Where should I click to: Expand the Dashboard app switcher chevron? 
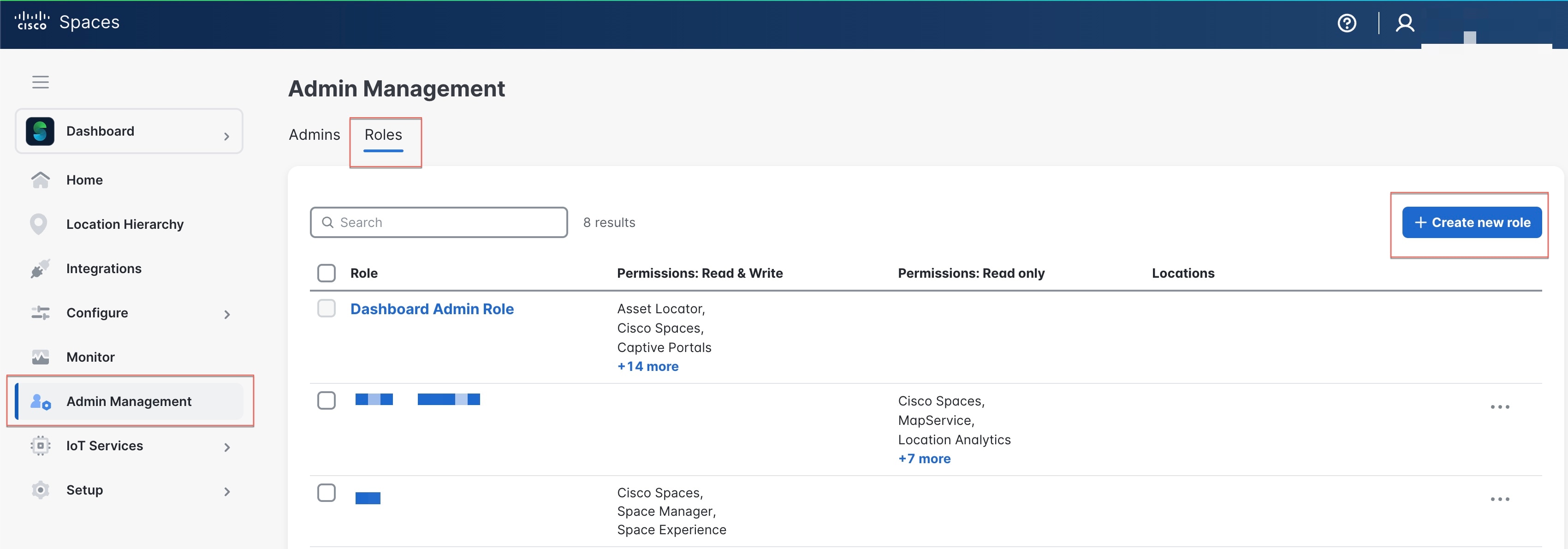click(x=226, y=137)
